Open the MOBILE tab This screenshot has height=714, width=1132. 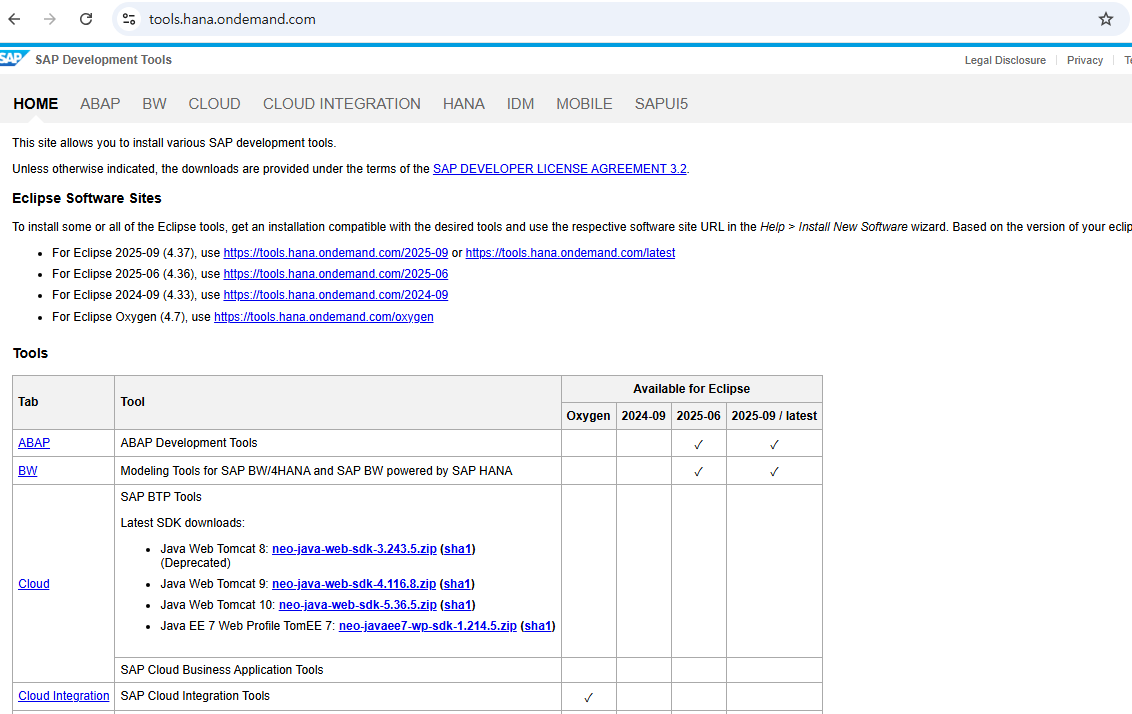(584, 104)
